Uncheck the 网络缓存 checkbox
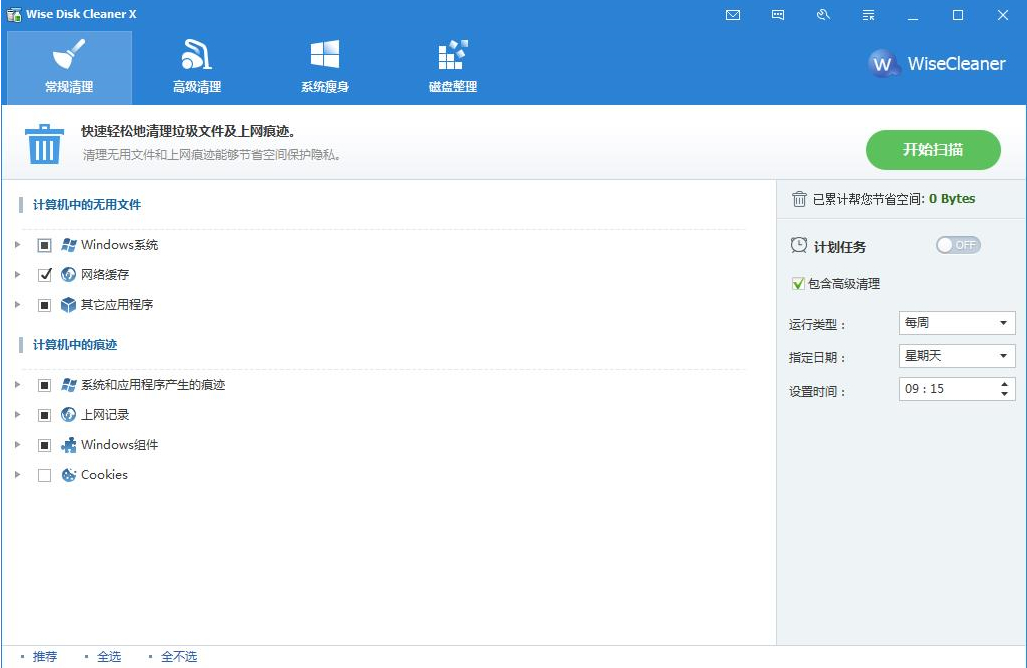The width and height of the screenshot is (1027, 668). 45,275
